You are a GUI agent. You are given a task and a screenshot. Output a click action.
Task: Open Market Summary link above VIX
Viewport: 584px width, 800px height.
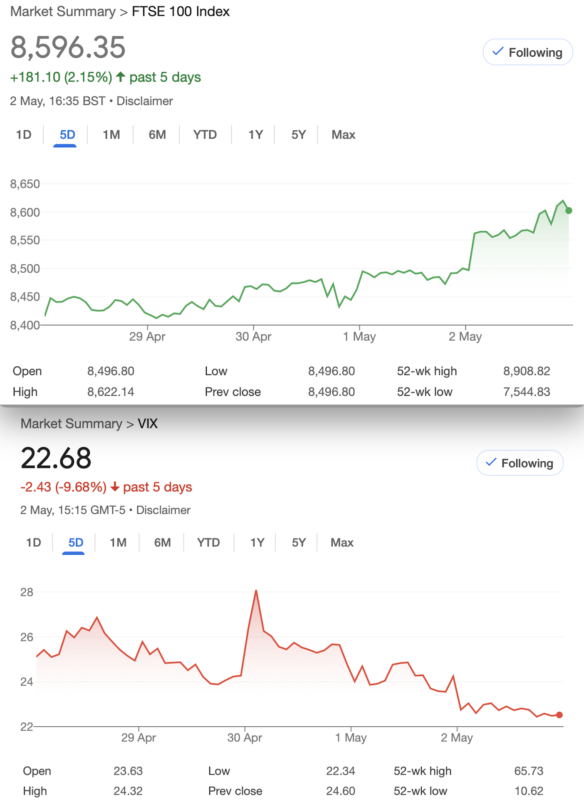[71, 423]
